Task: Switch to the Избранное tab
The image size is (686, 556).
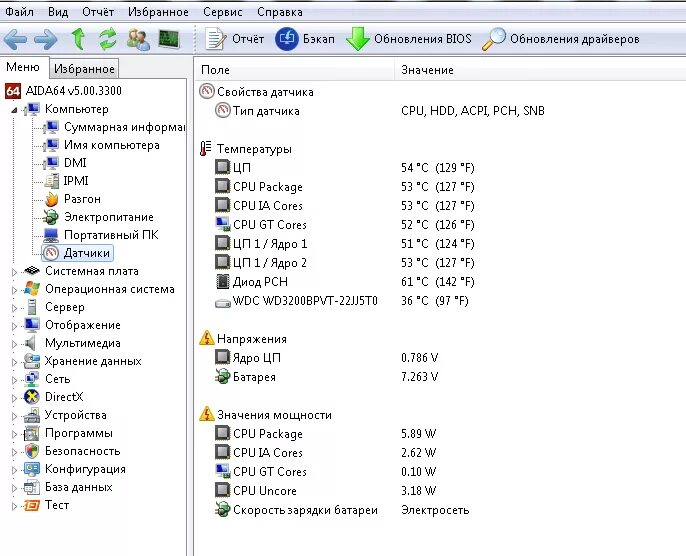Action: point(84,69)
